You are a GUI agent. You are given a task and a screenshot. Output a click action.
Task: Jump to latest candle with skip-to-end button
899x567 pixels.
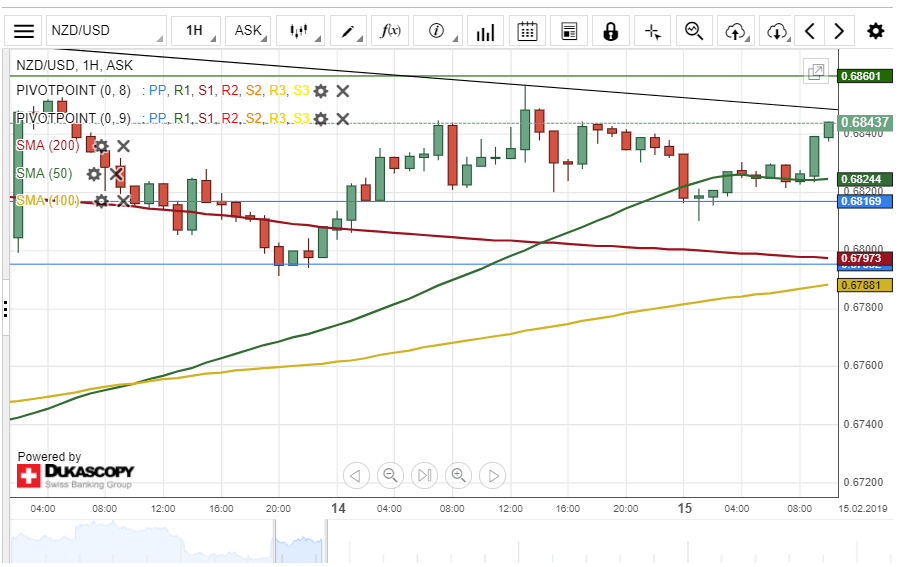(x=425, y=475)
